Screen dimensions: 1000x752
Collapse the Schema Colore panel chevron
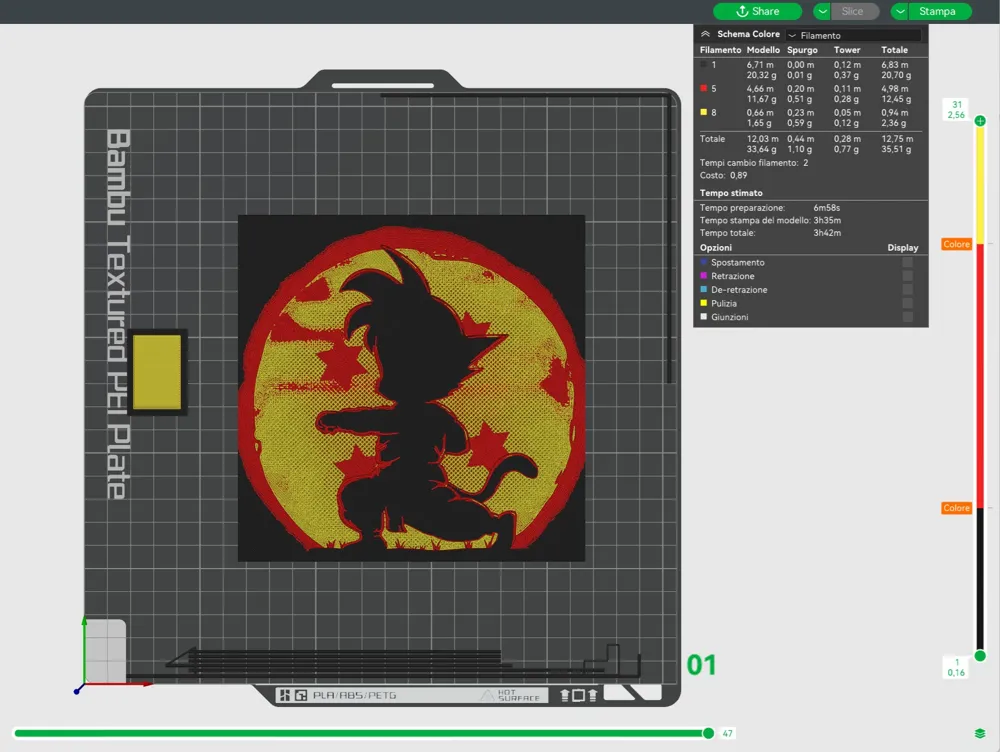(x=705, y=34)
